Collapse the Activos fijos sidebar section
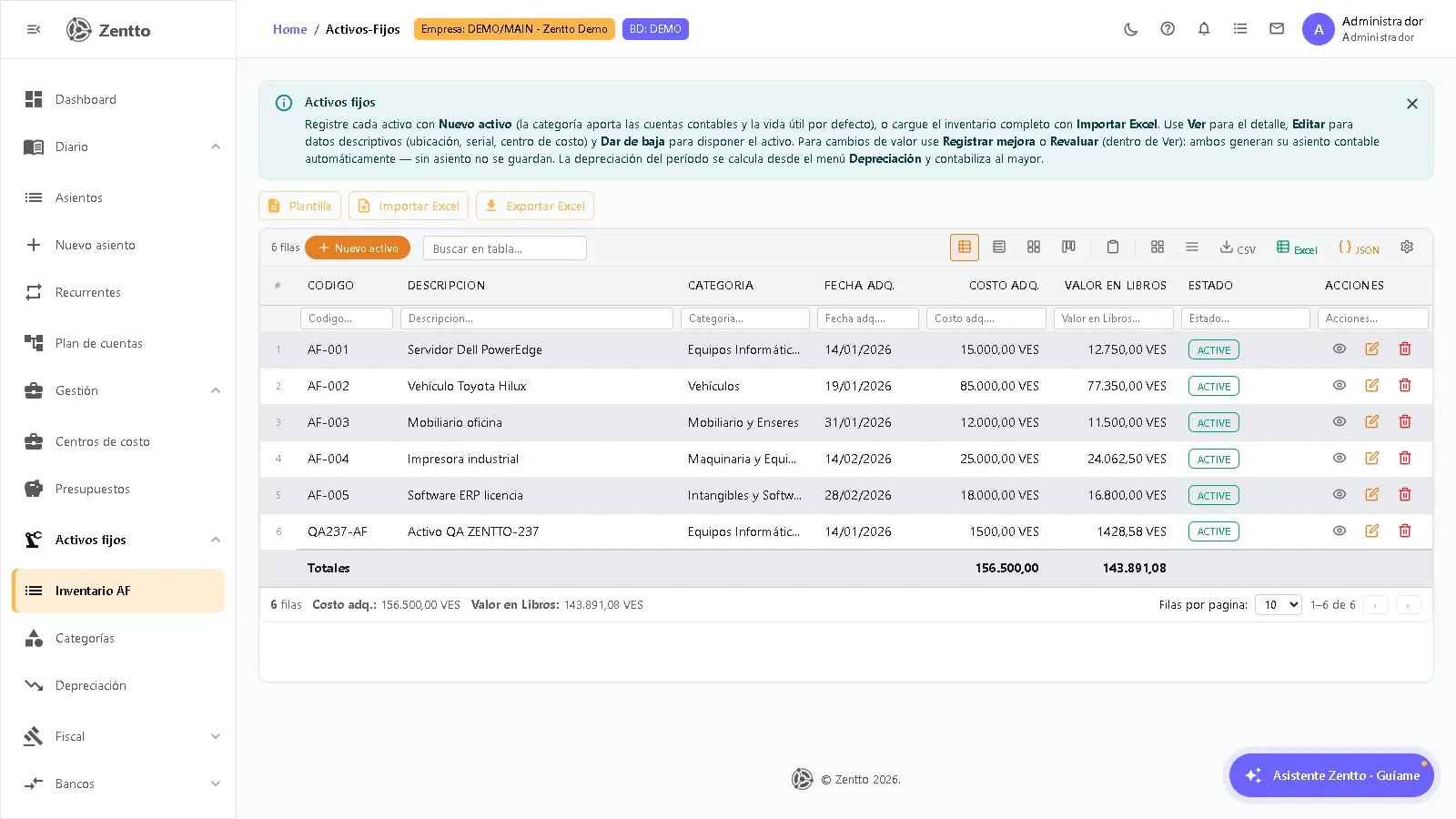This screenshot has height=819, width=1456. 216,540
